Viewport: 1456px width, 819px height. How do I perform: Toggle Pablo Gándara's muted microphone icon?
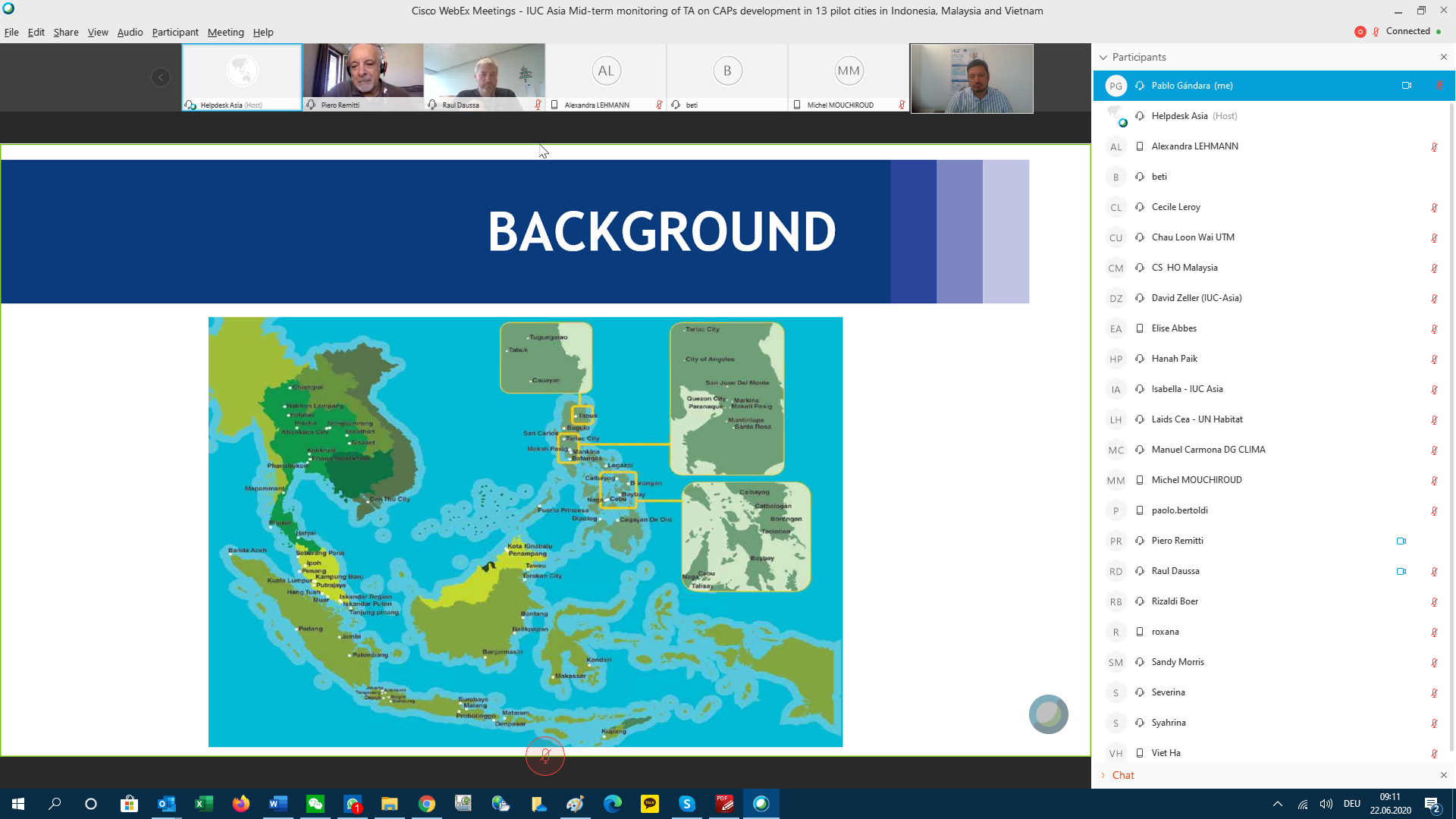[x=1439, y=86]
